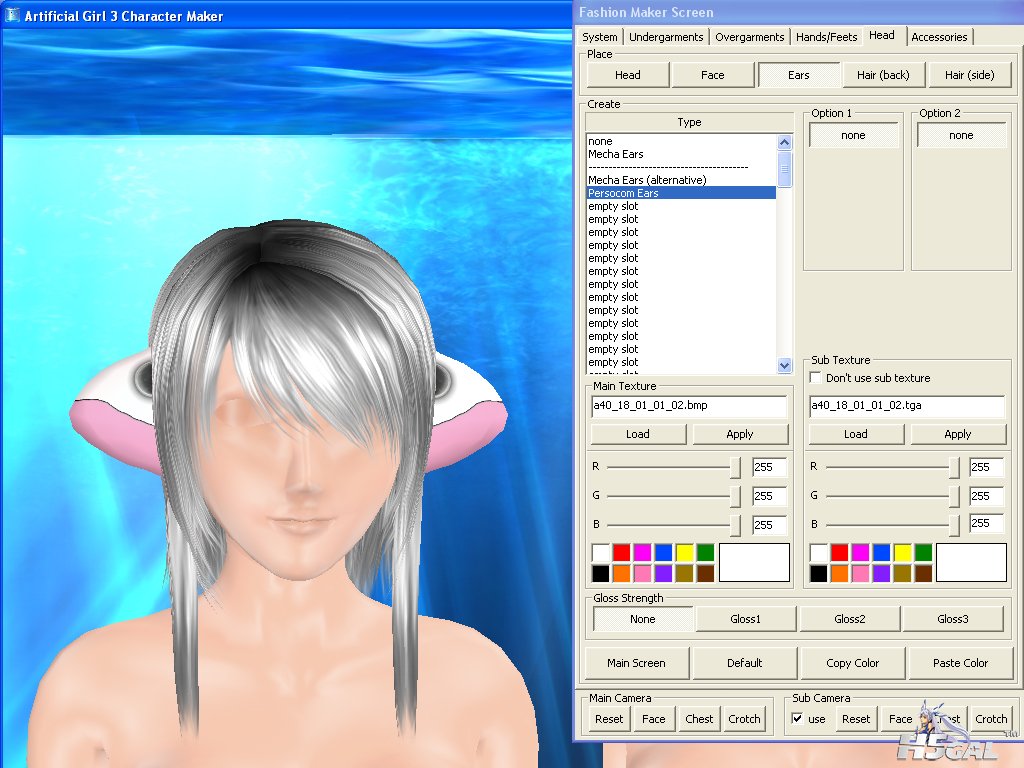
Task: Click the Sub Texture filename field
Action: point(906,406)
